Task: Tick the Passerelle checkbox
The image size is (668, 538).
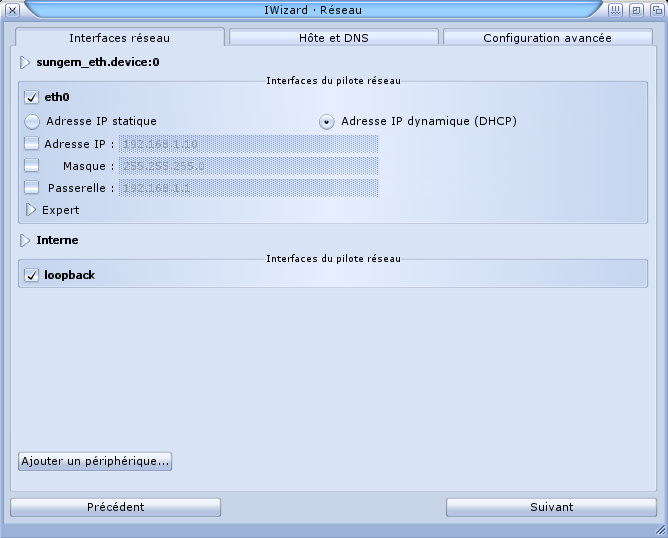Action: click(x=32, y=187)
